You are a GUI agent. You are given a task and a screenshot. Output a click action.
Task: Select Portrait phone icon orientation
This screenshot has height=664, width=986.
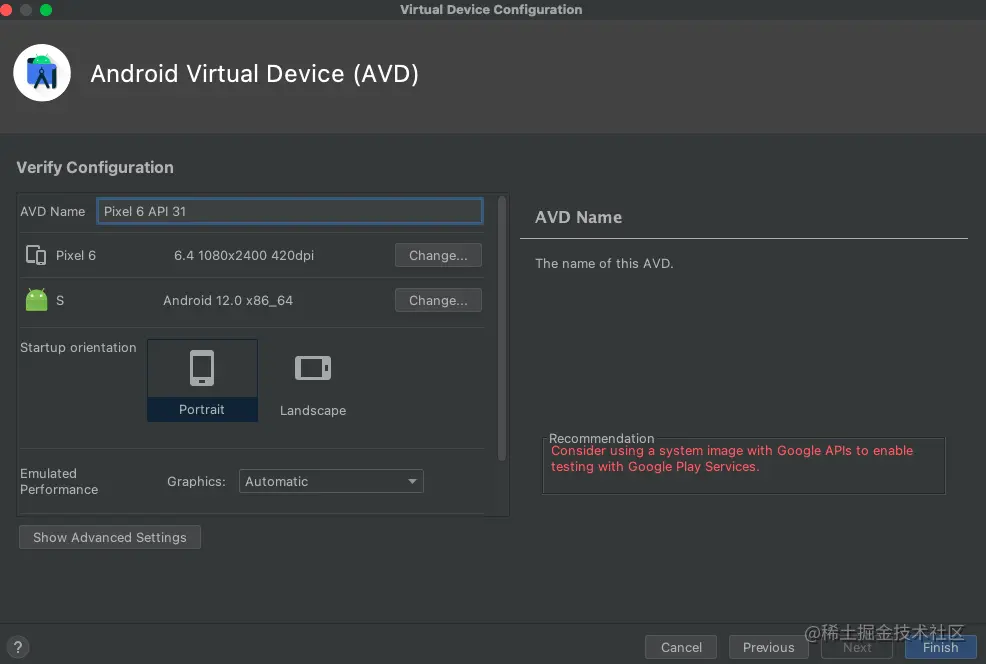point(202,368)
